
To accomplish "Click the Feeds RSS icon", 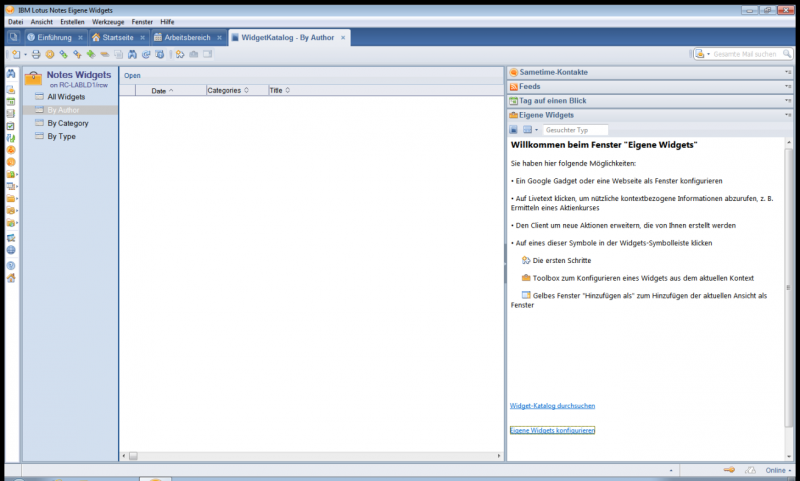I will [513, 87].
